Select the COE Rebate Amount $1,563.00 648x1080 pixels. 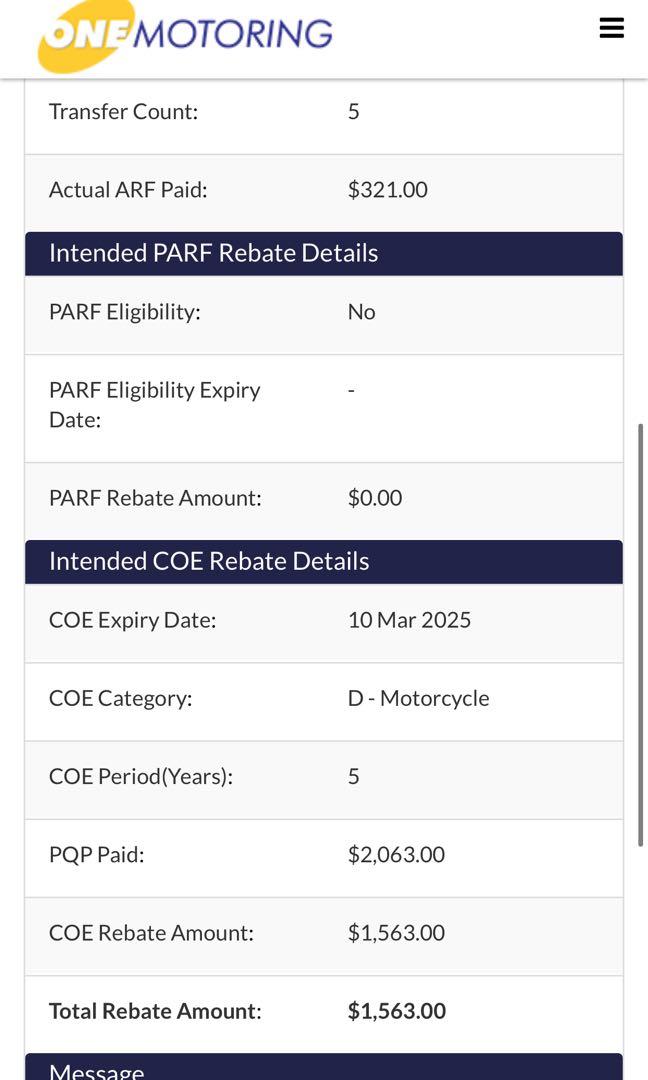pos(397,932)
